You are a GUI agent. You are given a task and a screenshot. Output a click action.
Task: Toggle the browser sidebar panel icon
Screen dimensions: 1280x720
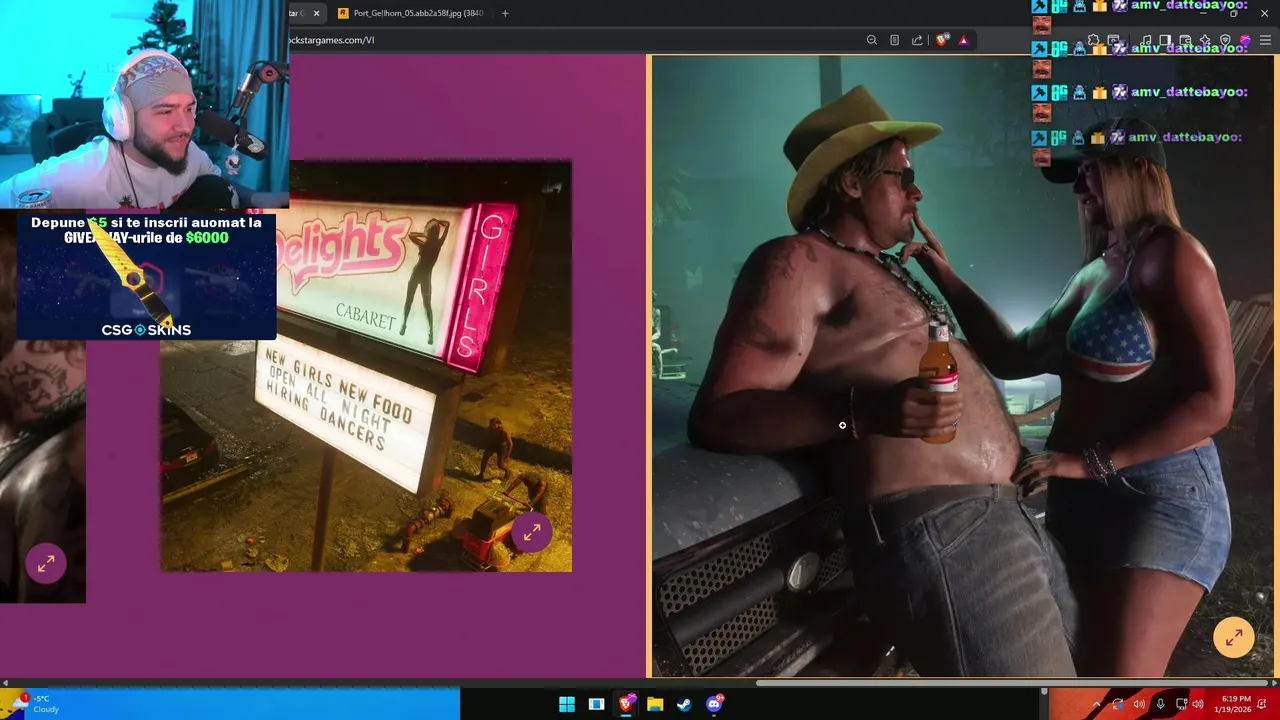point(1165,40)
